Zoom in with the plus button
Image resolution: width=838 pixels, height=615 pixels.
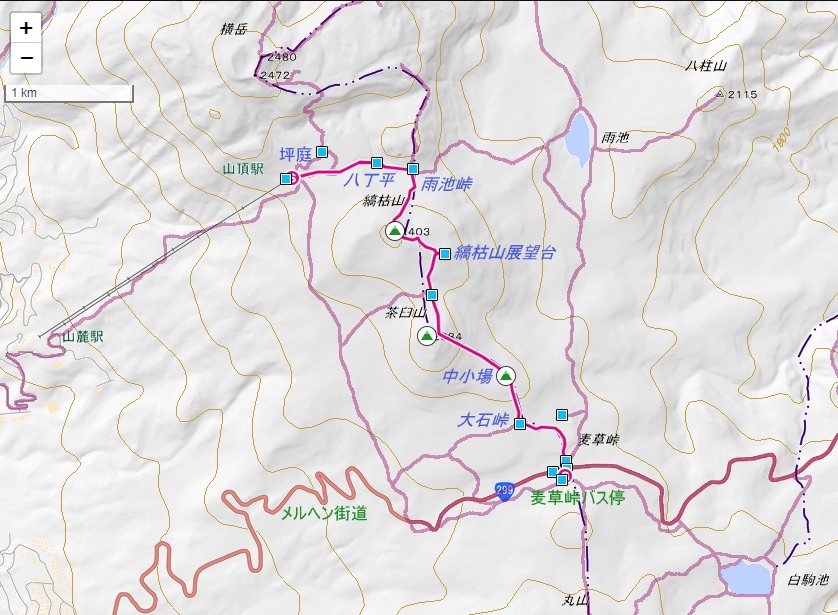[26, 28]
